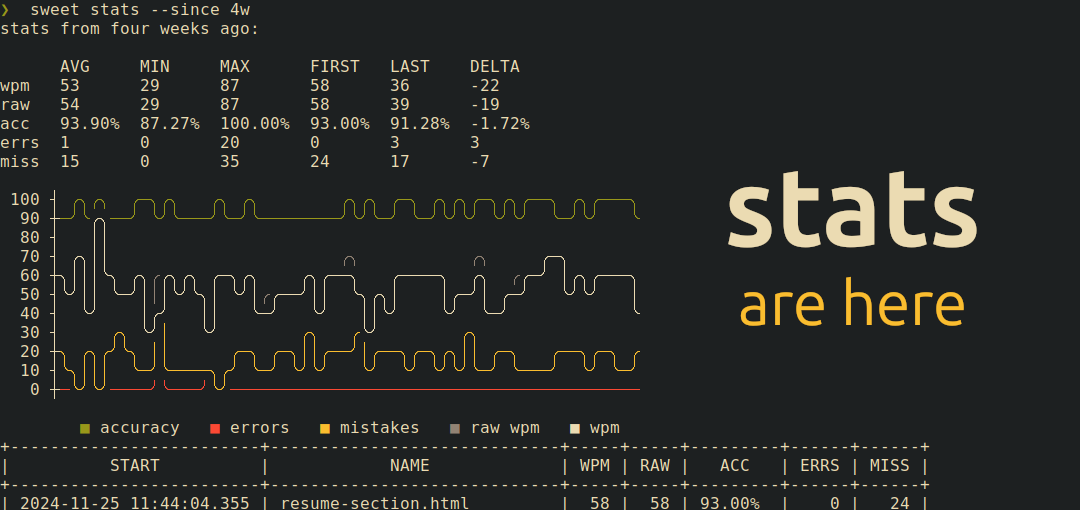The width and height of the screenshot is (1080, 510).
Task: Click the 100 label on chart y-axis
Action: point(25,199)
